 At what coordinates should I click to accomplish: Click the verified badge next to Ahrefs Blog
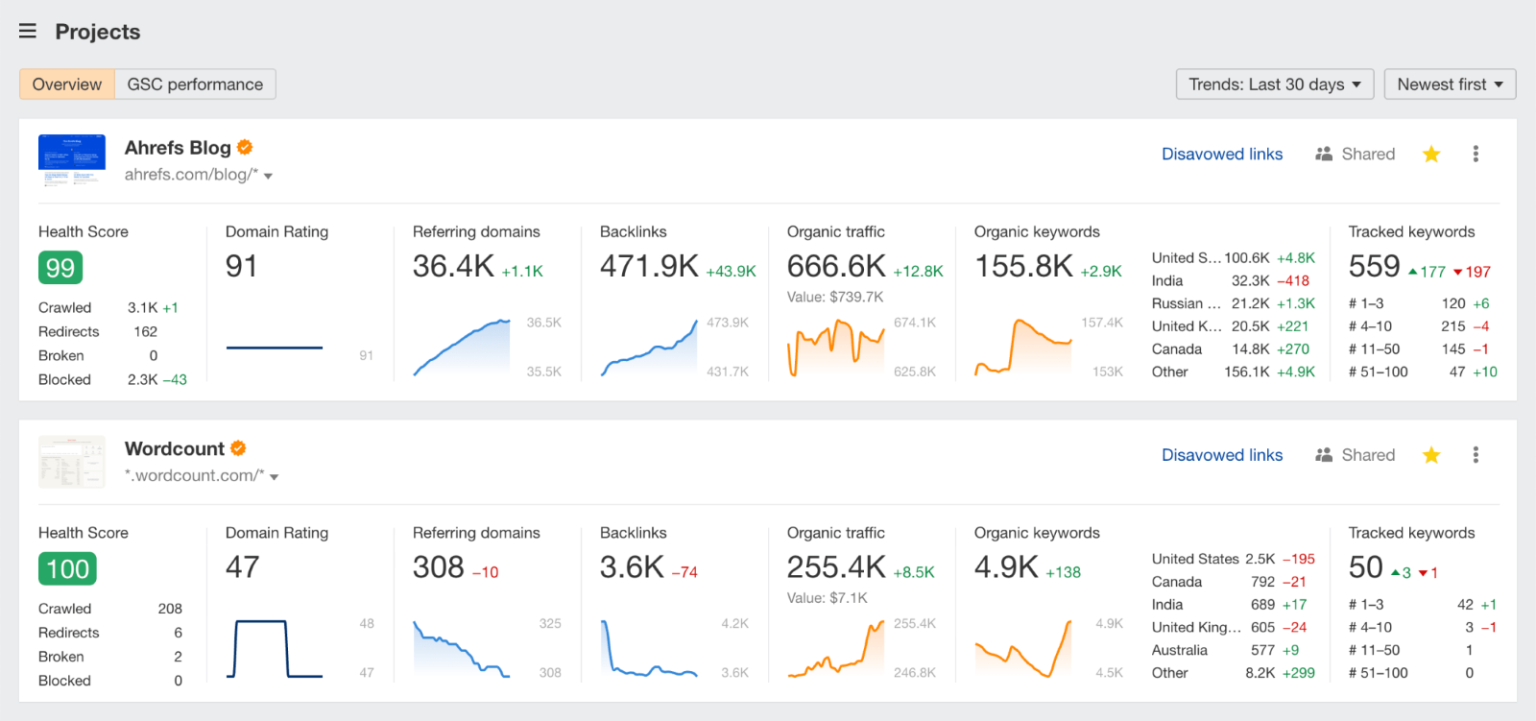pos(245,146)
